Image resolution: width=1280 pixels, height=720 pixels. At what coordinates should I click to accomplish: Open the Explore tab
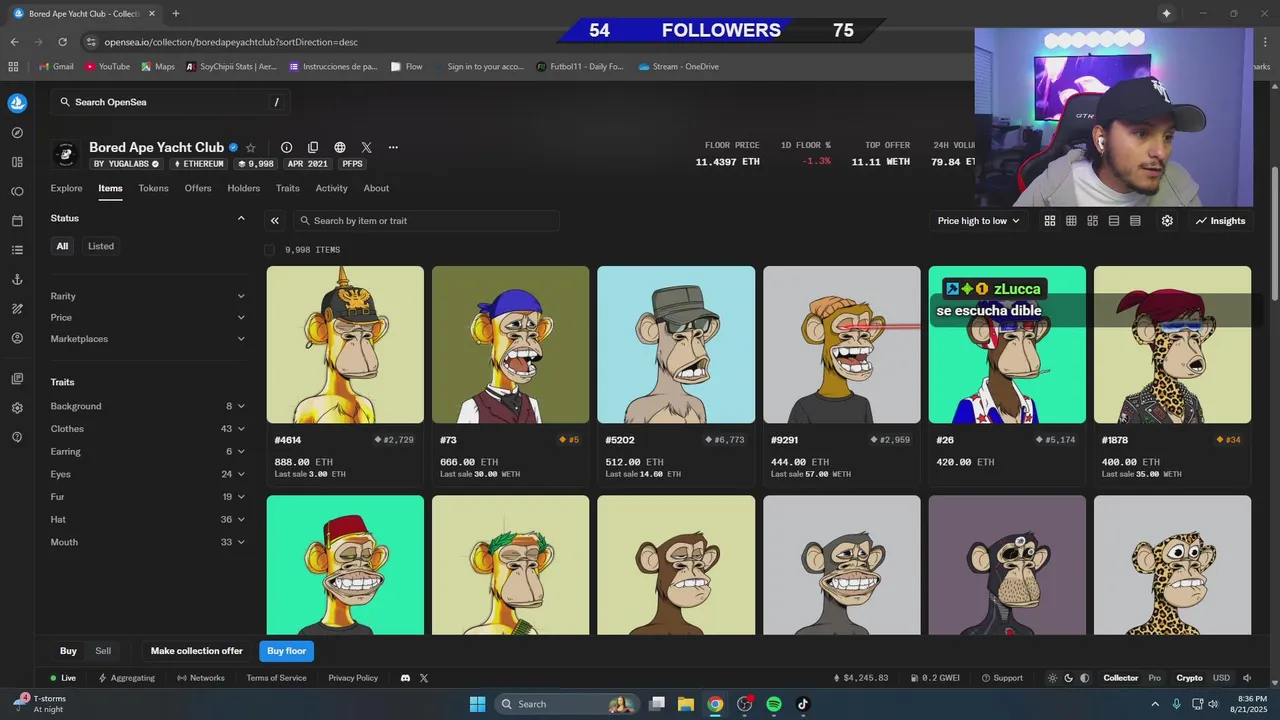(66, 188)
